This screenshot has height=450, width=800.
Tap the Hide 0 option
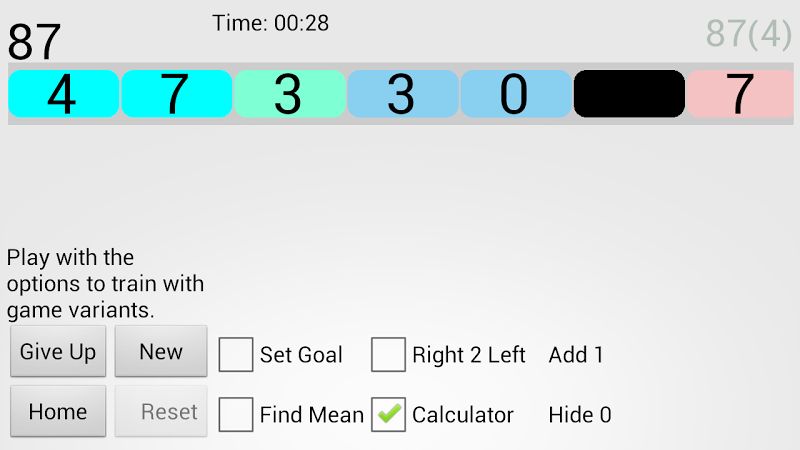click(580, 415)
